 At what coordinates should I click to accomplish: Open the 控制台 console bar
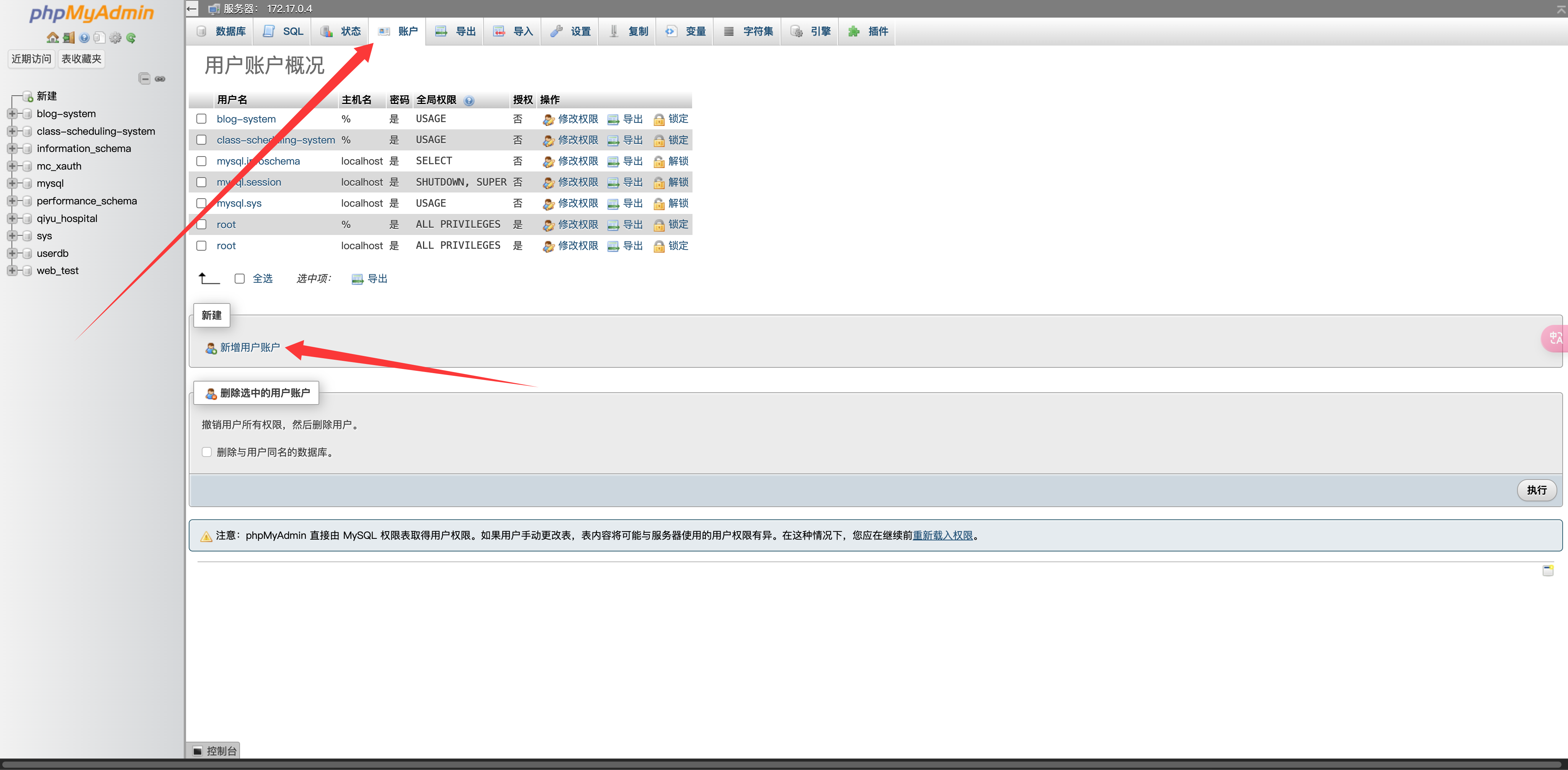tap(215, 751)
